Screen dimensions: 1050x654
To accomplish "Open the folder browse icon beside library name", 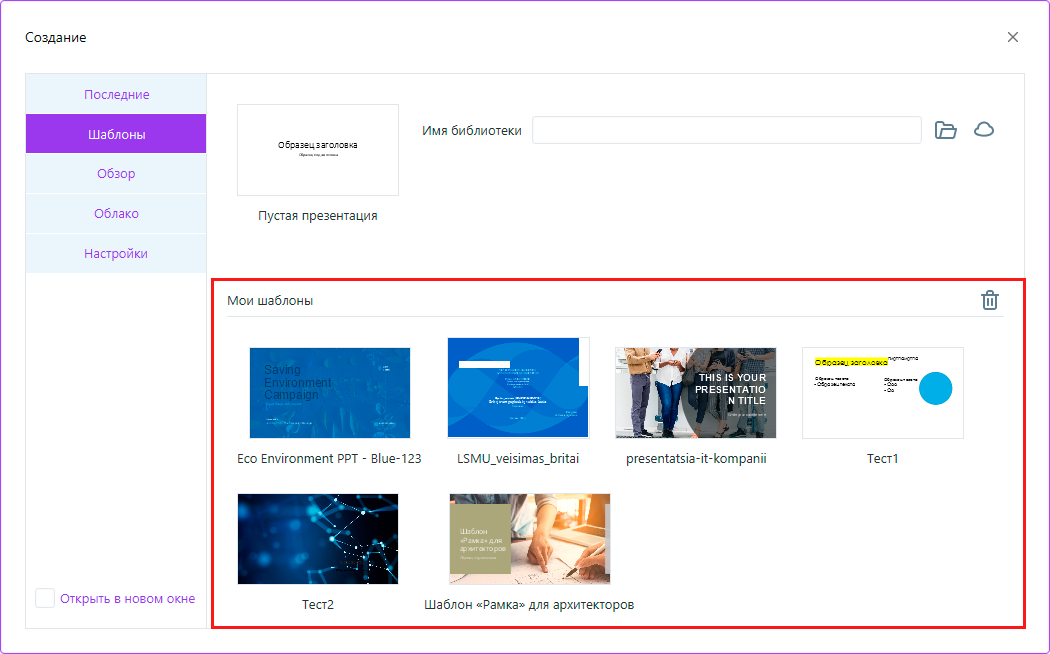I will 946,129.
